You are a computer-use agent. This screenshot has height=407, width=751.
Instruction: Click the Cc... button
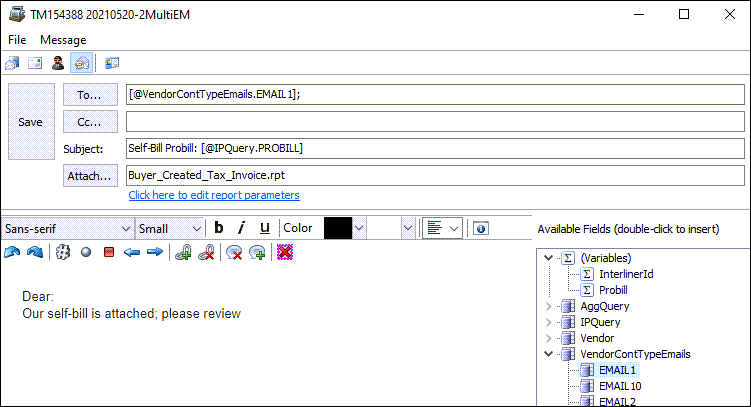click(x=90, y=122)
